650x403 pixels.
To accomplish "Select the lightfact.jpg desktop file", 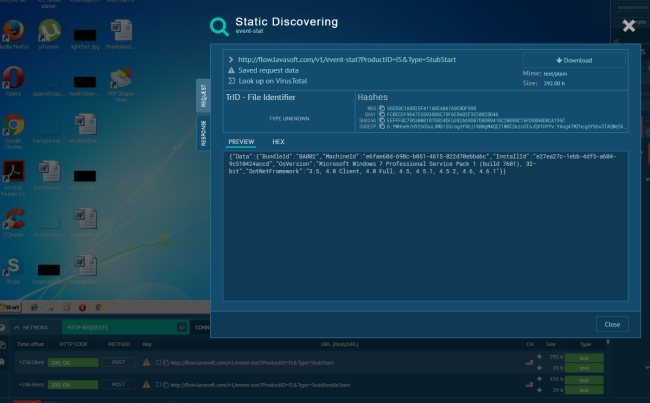I will coord(85,38).
